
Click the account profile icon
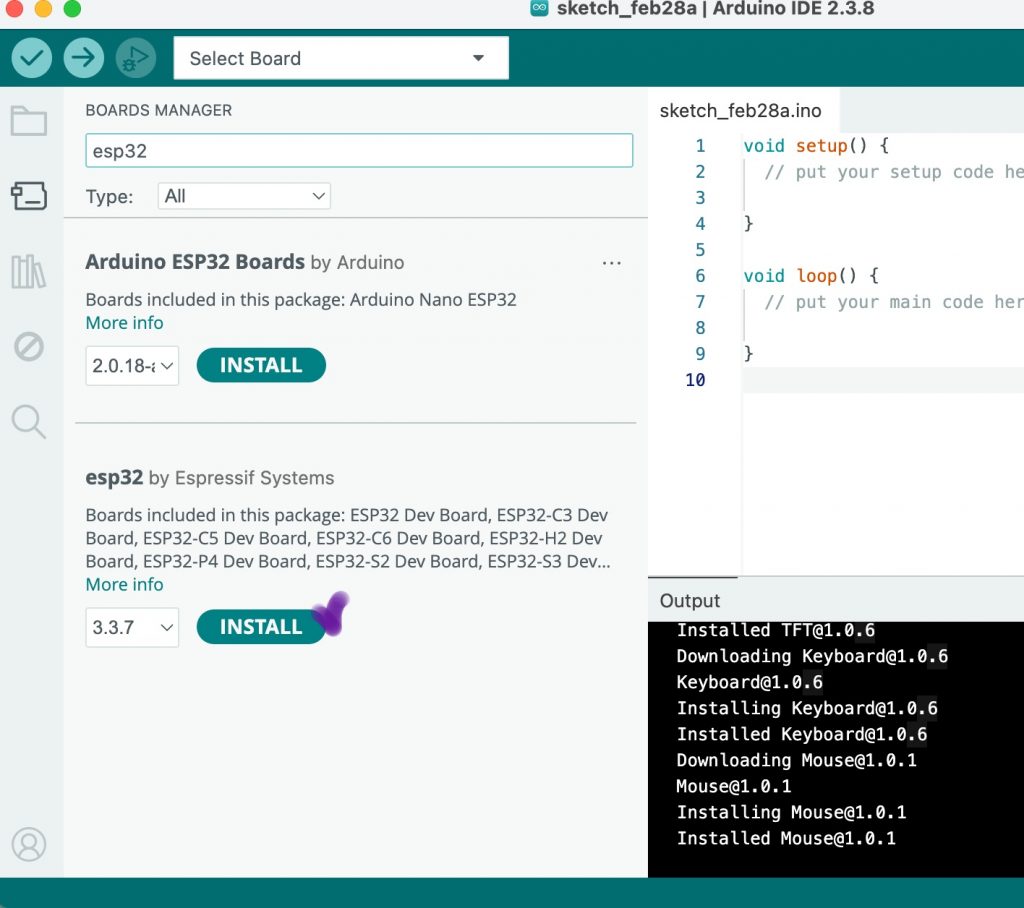28,845
